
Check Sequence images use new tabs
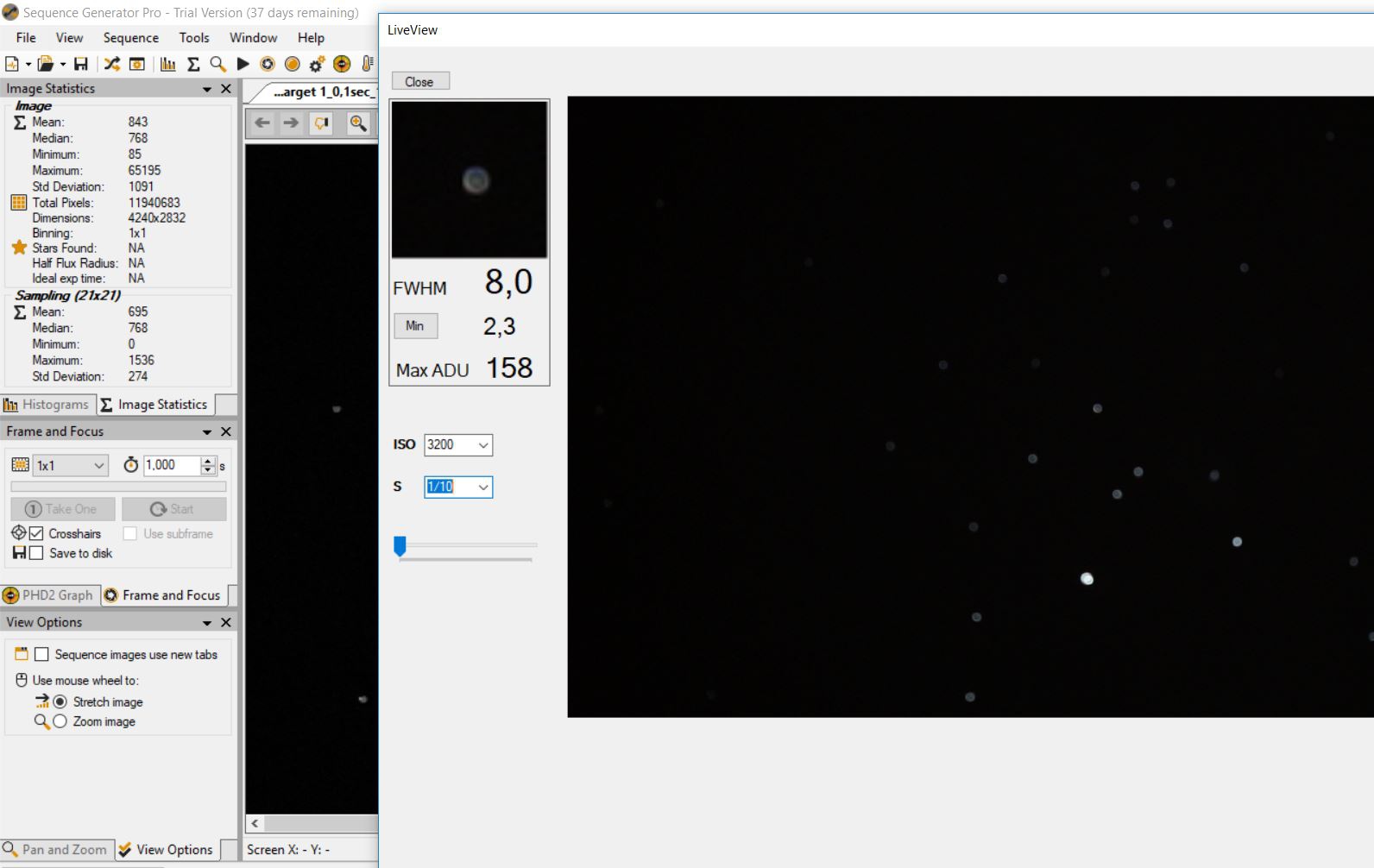(x=41, y=655)
